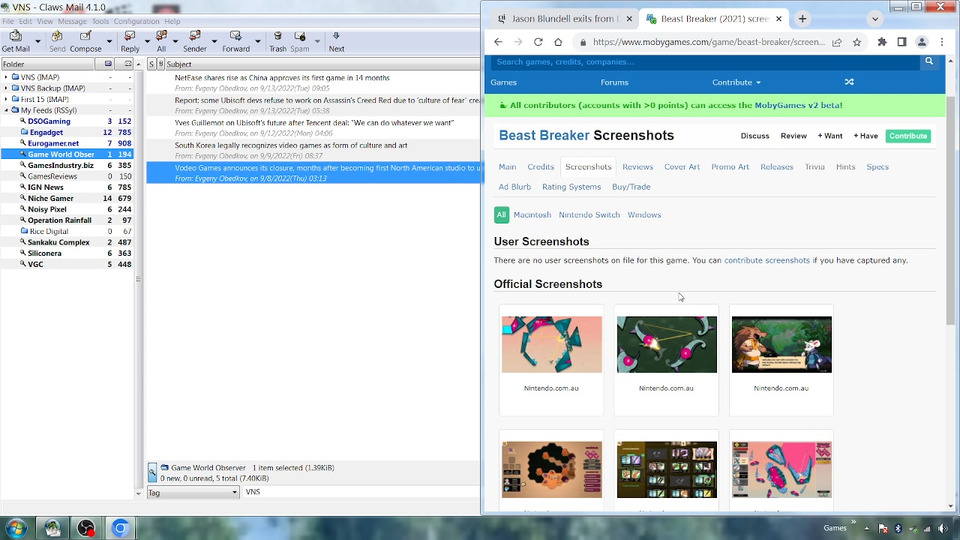Switch to the Credits tab
960x540 pixels.
point(541,167)
